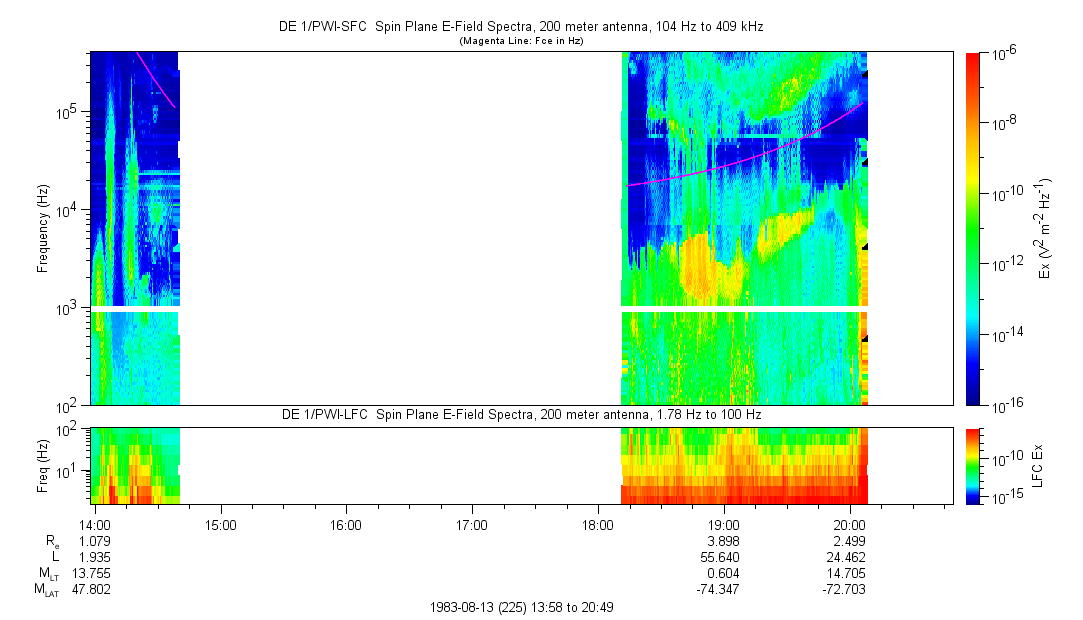Click the 16:00 time tick label
This screenshot has height=620, width=1083.
point(345,524)
